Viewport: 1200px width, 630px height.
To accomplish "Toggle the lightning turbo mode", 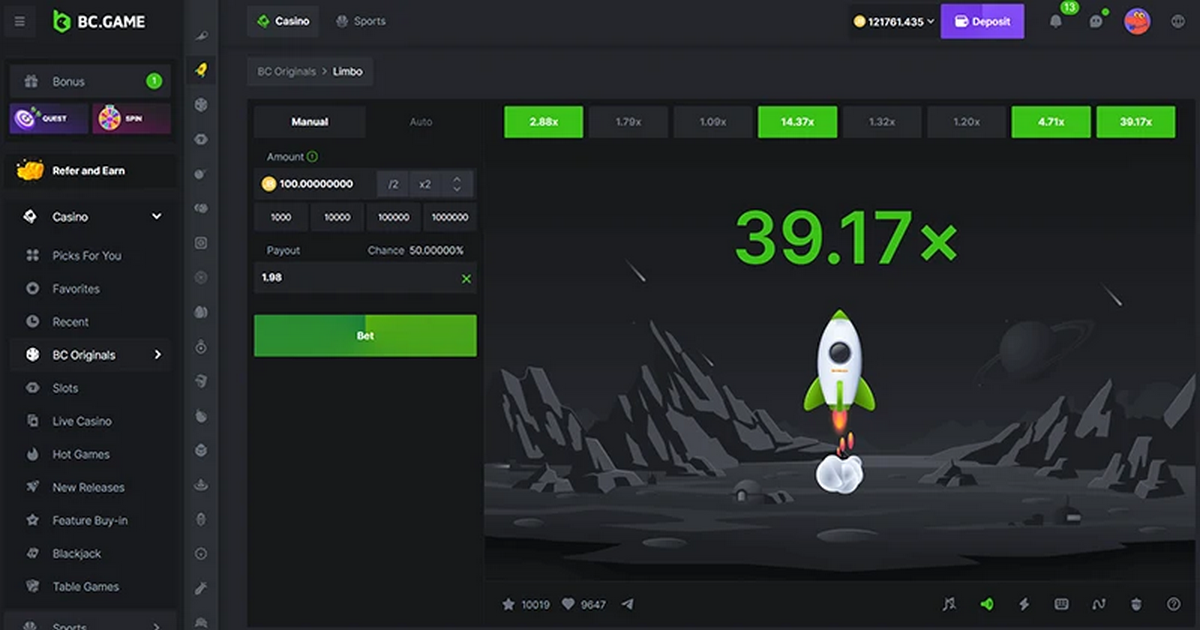I will coord(1024,604).
